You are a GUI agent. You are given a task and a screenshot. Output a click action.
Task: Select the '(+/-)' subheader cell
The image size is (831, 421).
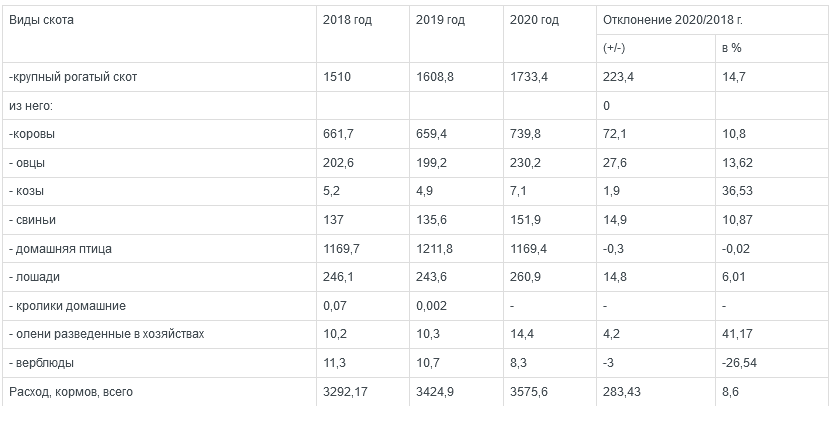(x=615, y=48)
